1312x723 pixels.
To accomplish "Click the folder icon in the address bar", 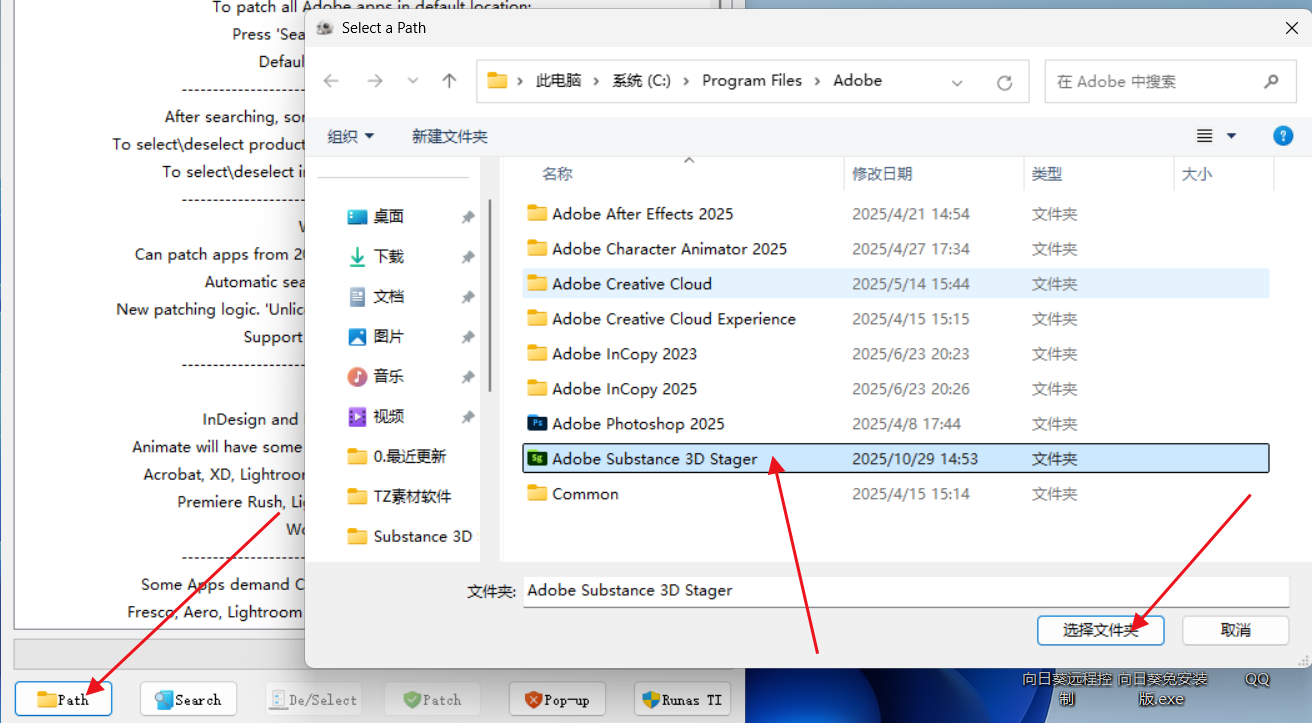I will (x=497, y=81).
